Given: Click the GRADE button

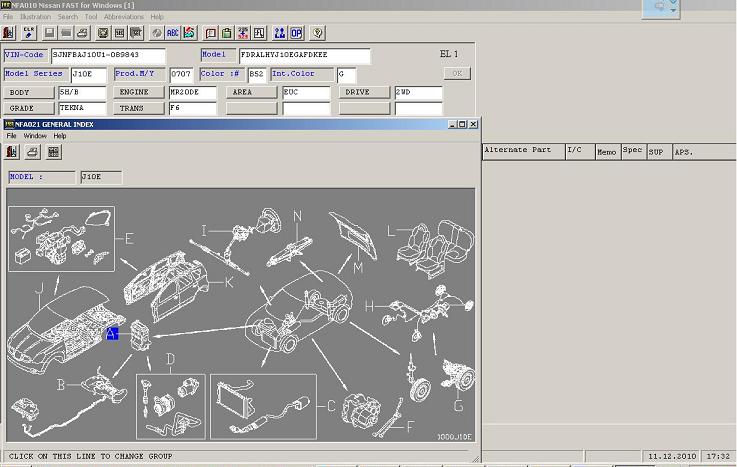Looking at the screenshot, I should click(29, 108).
